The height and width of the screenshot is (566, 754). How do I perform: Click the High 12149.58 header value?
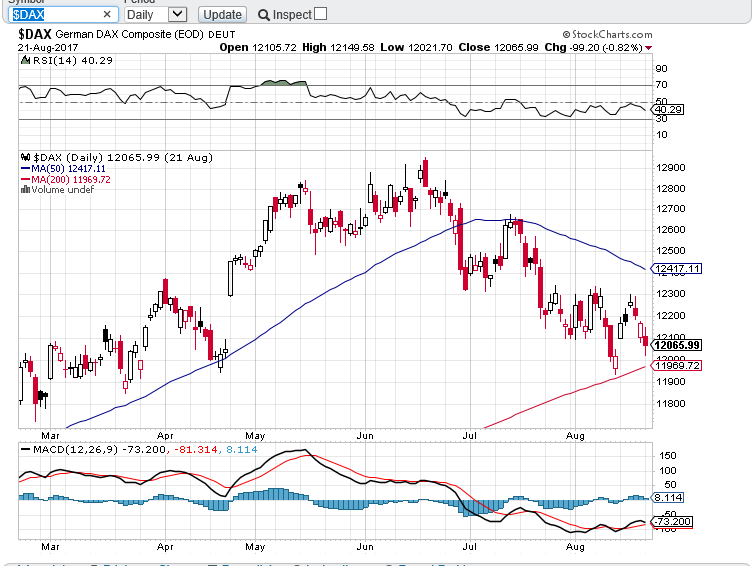[x=338, y=47]
